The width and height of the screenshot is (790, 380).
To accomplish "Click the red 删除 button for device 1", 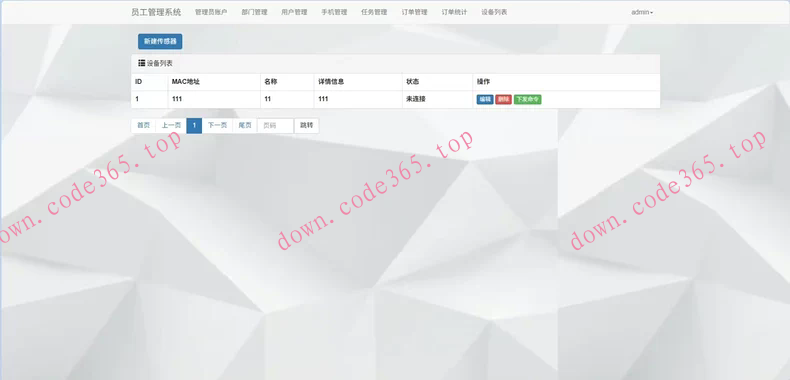I will tap(503, 99).
